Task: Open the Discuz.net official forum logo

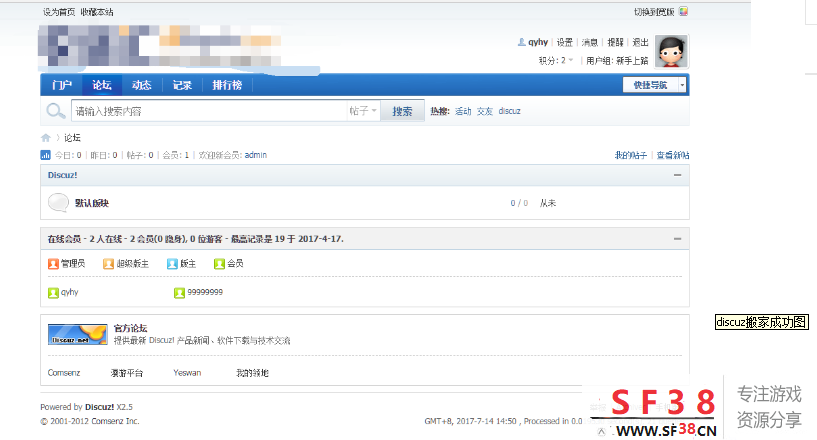Action: tap(77, 334)
